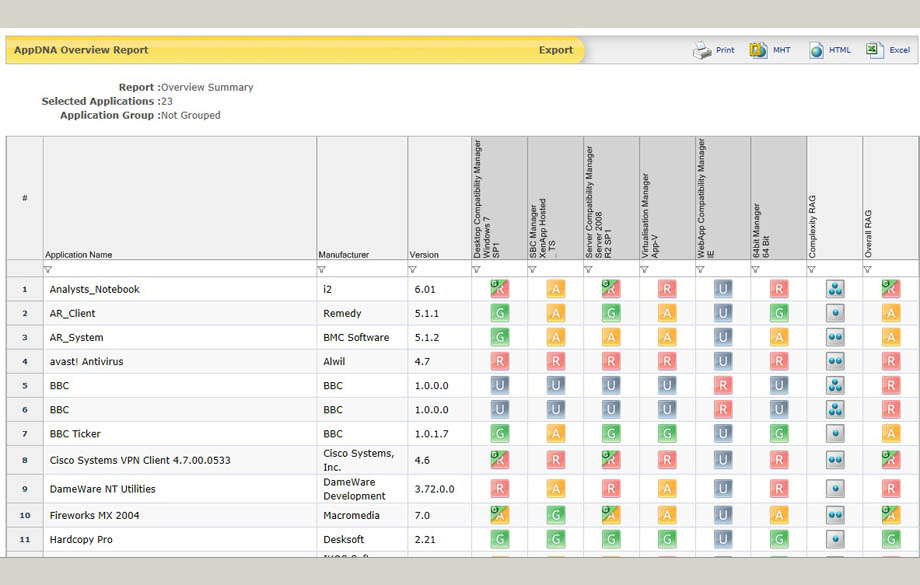Export report as MHT
Screen dimensions: 920x585
(770, 50)
